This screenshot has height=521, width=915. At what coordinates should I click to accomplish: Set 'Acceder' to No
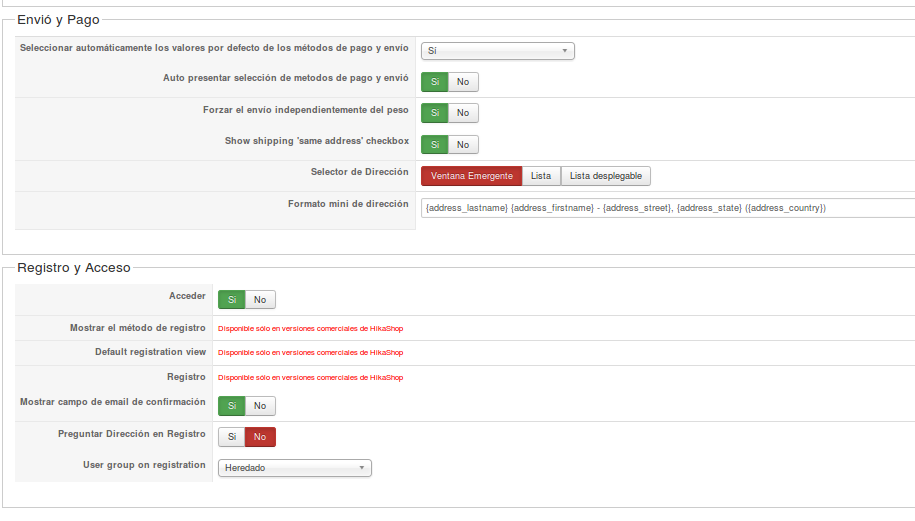(x=260, y=299)
